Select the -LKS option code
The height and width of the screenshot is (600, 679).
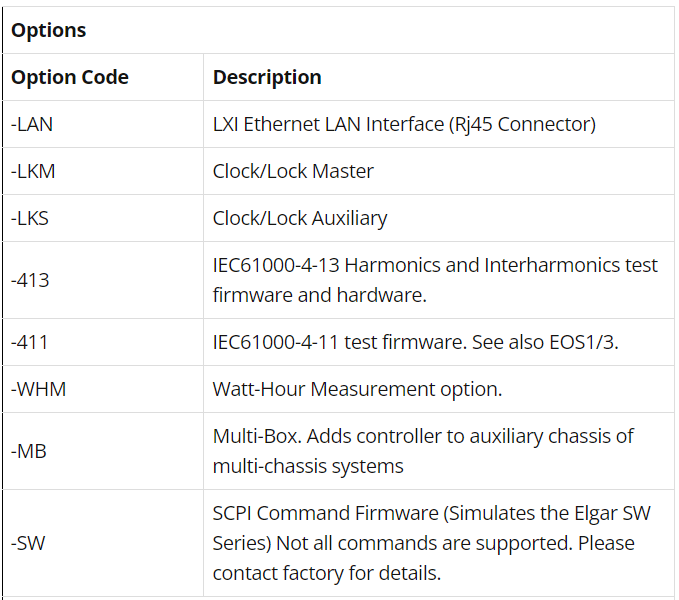coord(30,218)
